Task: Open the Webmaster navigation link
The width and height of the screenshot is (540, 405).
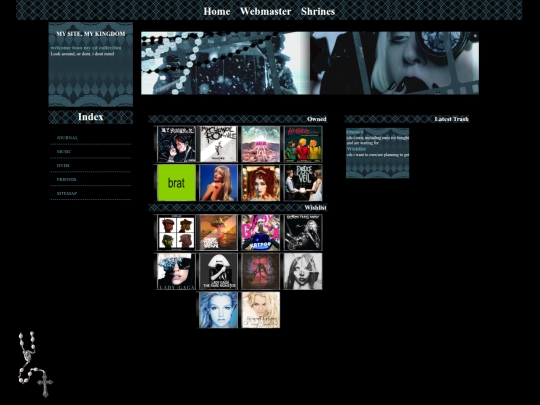Action: pos(266,11)
